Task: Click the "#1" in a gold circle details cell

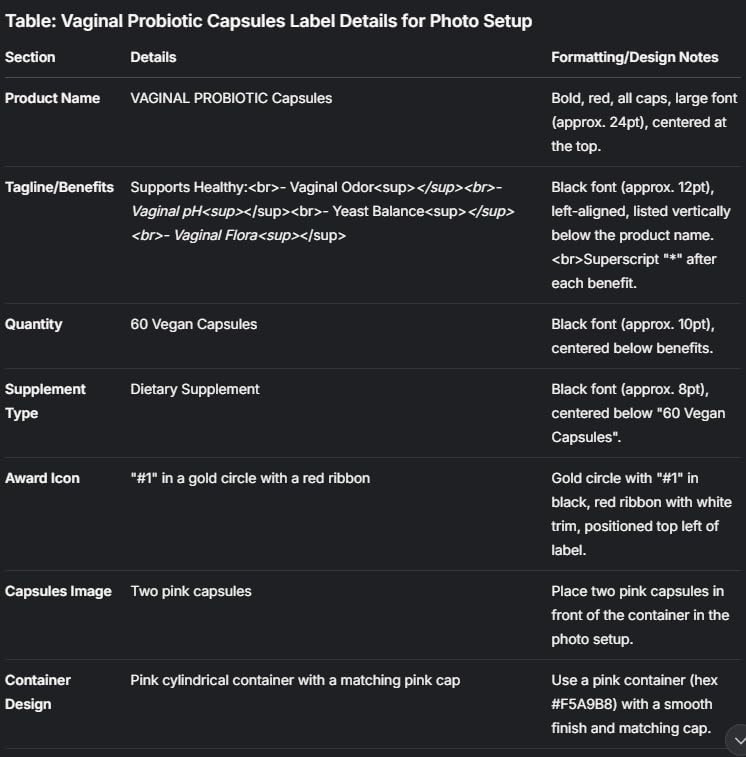Action: [250, 478]
